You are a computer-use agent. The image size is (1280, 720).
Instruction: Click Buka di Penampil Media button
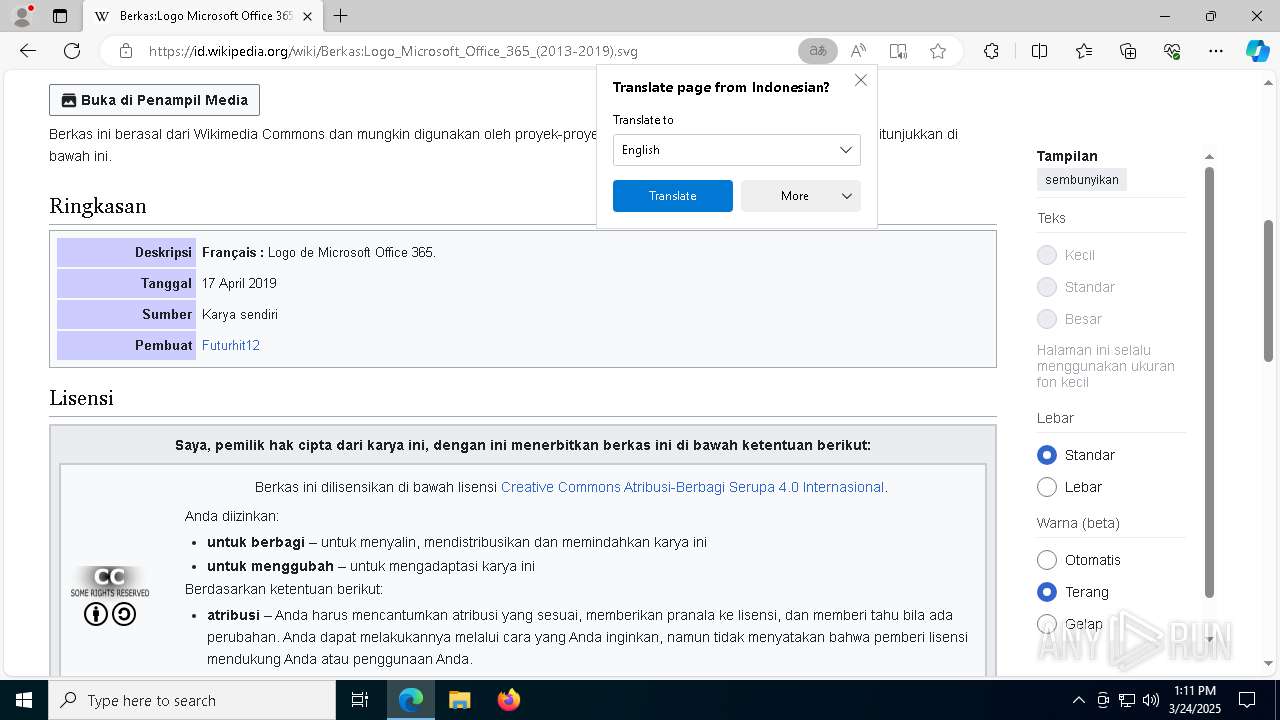point(154,100)
